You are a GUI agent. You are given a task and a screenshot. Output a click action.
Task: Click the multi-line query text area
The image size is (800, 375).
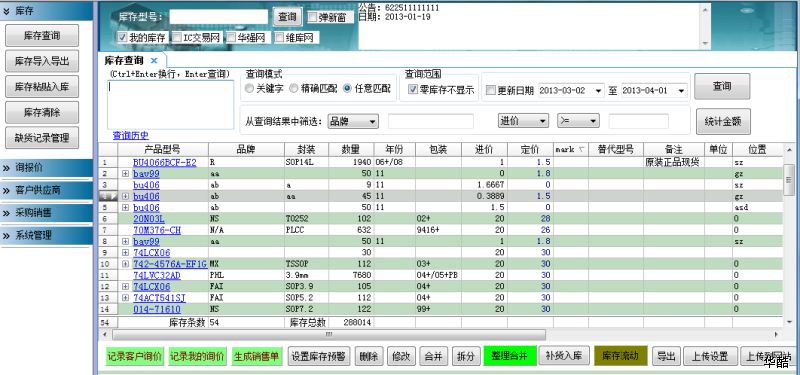point(170,105)
